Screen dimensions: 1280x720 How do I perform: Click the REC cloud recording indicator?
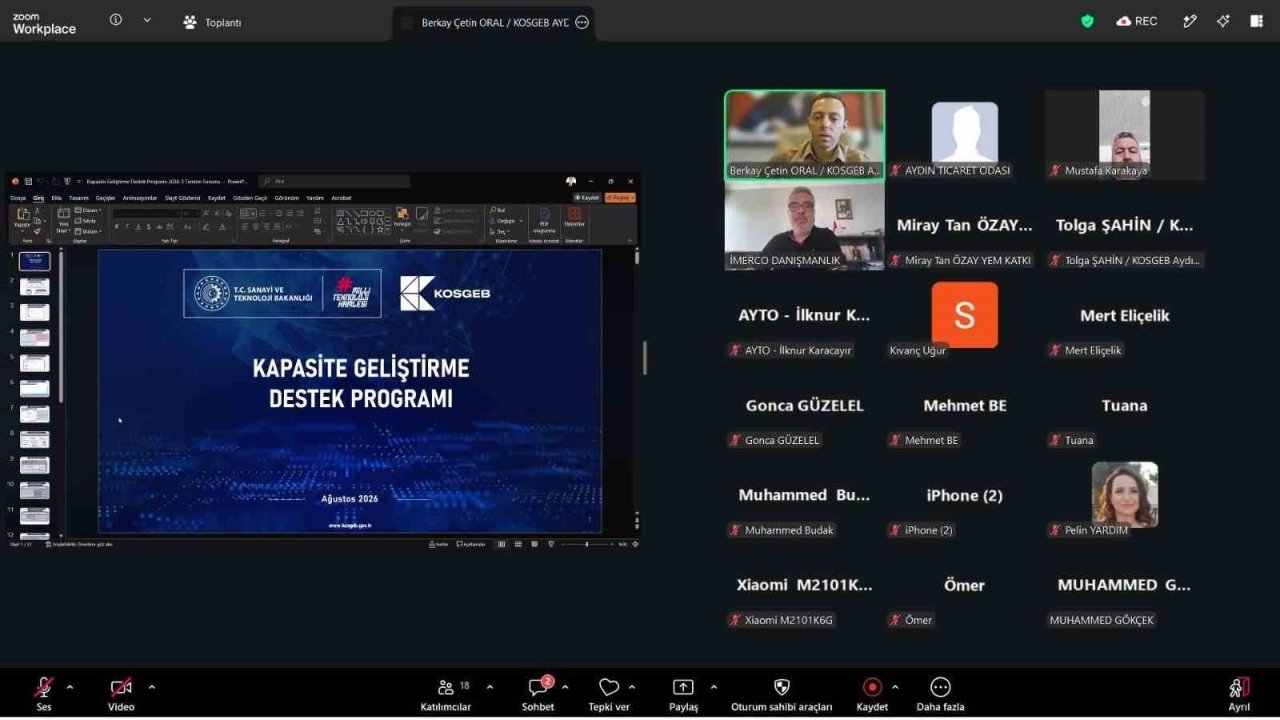coord(1137,21)
